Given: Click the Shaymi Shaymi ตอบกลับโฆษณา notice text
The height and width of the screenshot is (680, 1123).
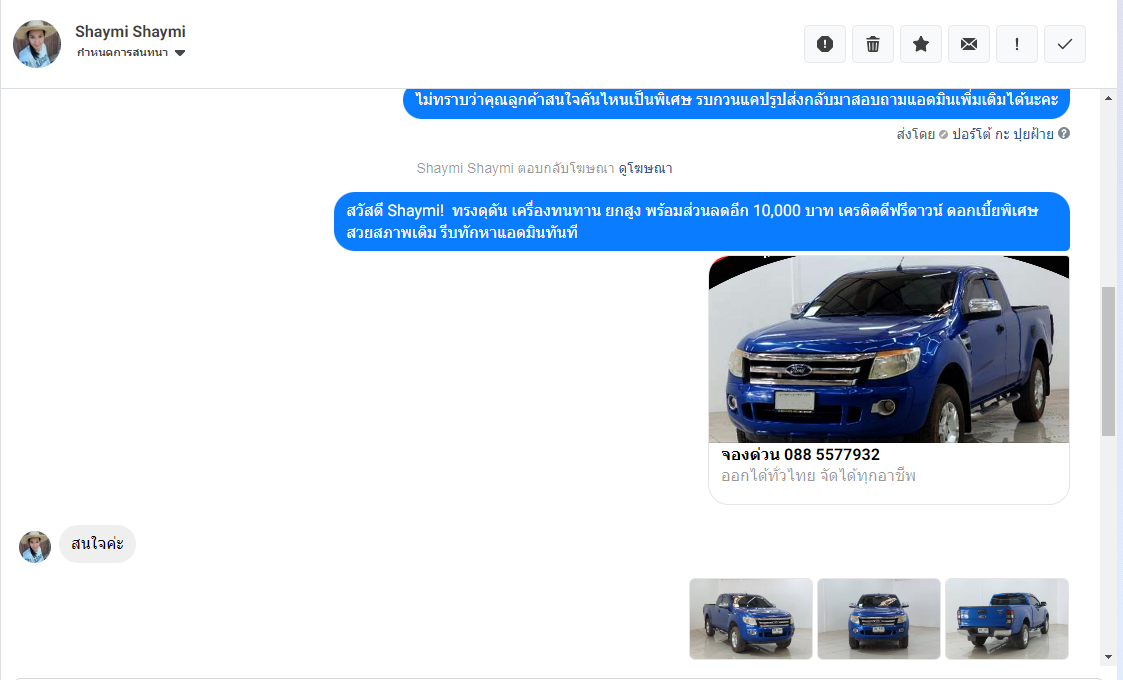Looking at the screenshot, I should pos(515,168).
